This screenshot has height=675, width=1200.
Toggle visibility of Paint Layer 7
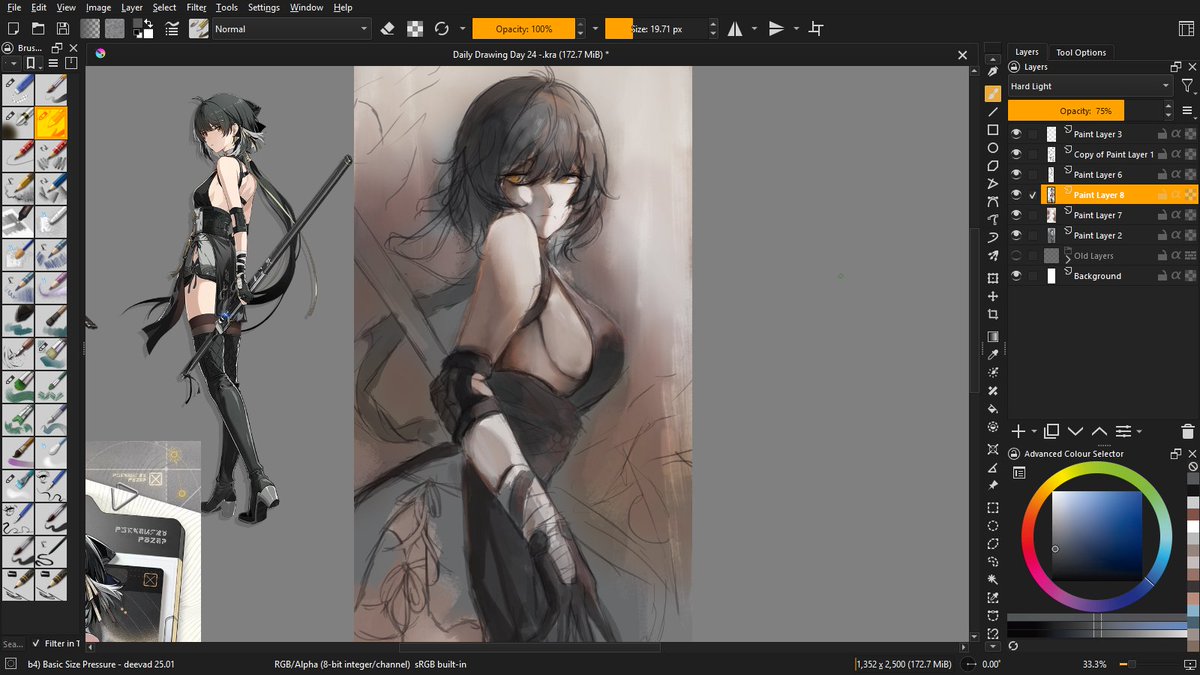1016,215
